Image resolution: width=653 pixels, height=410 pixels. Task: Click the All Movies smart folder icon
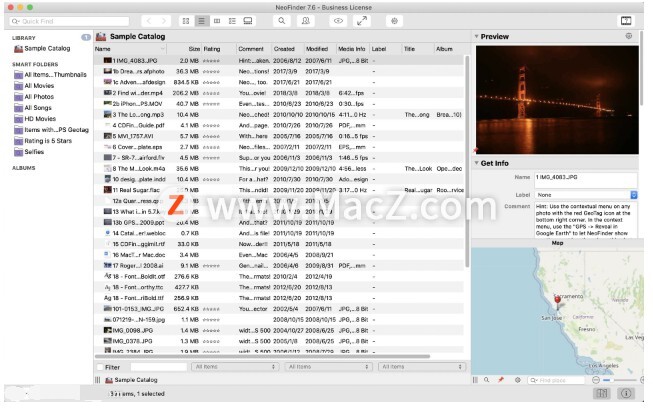18,86
